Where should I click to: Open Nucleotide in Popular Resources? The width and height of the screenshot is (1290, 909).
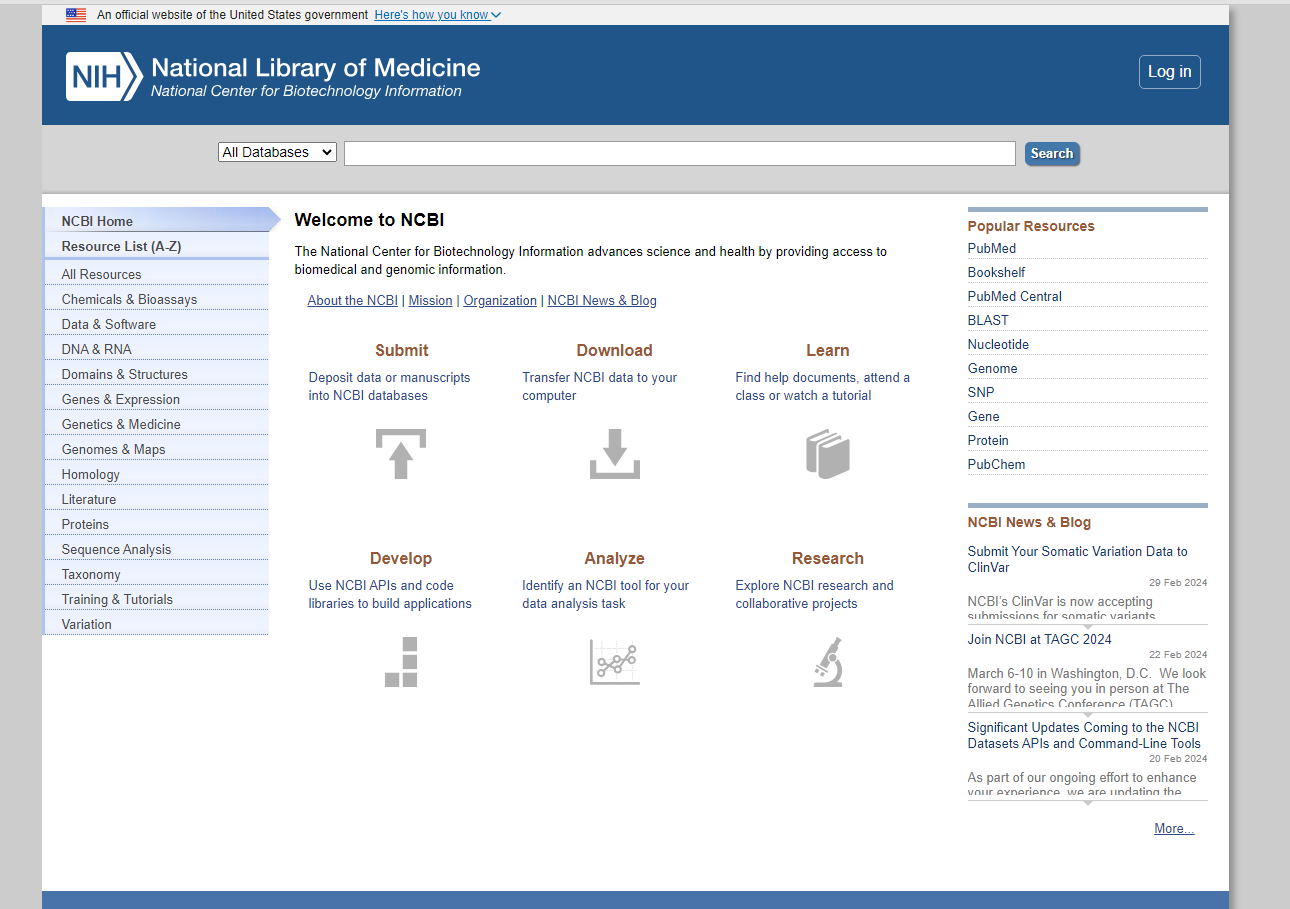pyautogui.click(x=998, y=344)
